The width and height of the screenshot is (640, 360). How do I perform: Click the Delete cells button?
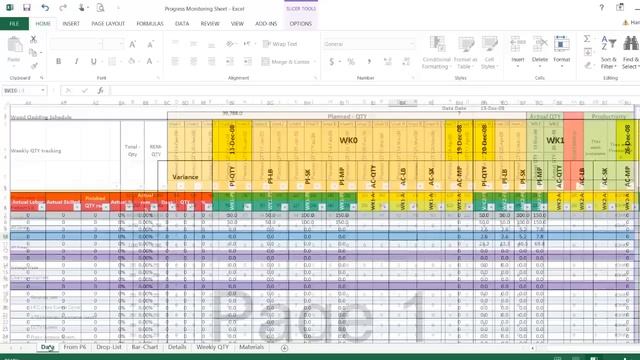[x=540, y=51]
